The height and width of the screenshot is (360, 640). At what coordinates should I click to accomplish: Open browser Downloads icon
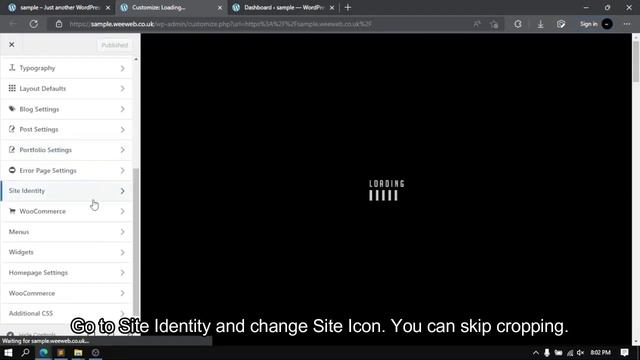click(x=540, y=24)
